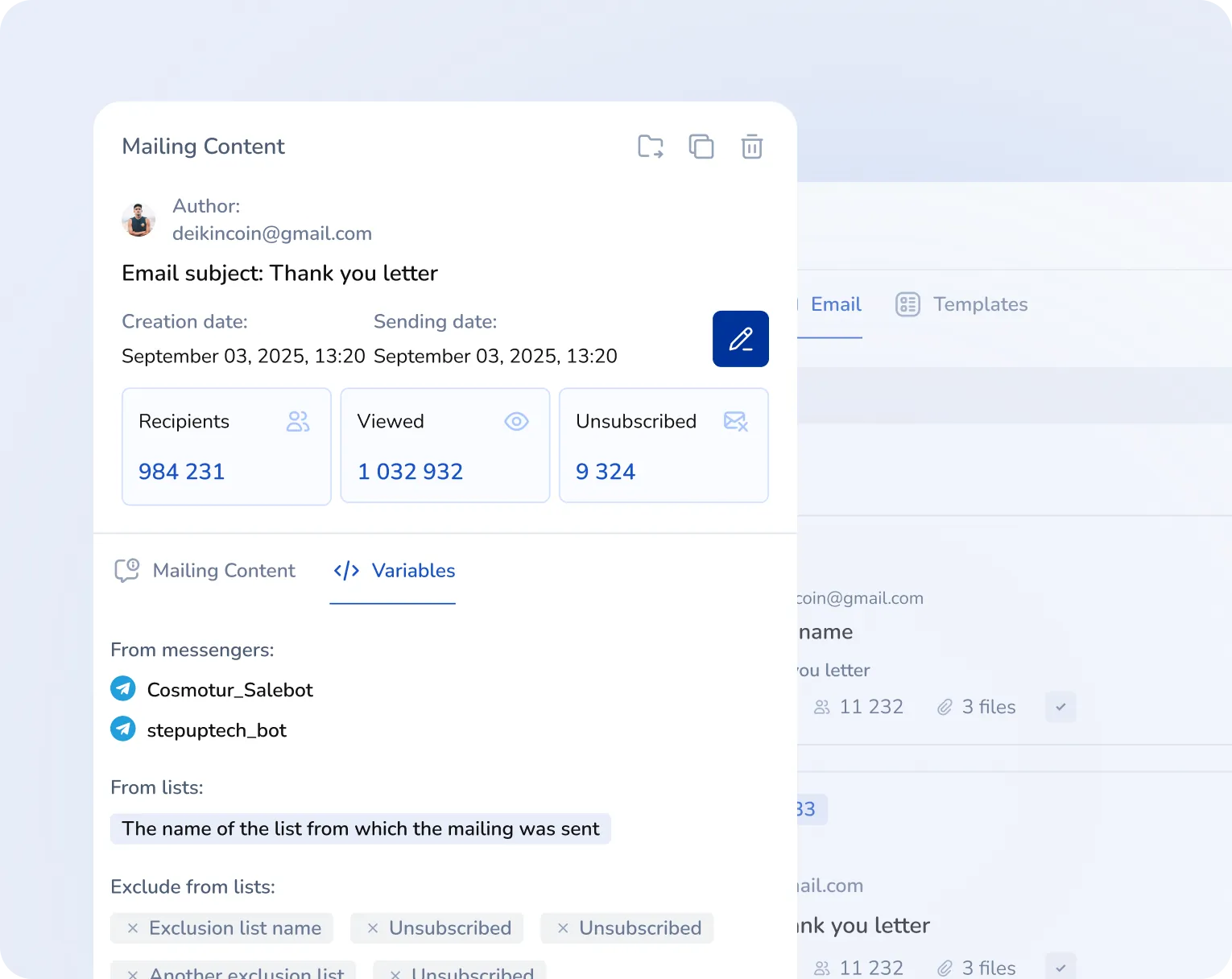The height and width of the screenshot is (979, 1232).
Task: Duplicate the mailing using the copy icon
Action: point(701,147)
